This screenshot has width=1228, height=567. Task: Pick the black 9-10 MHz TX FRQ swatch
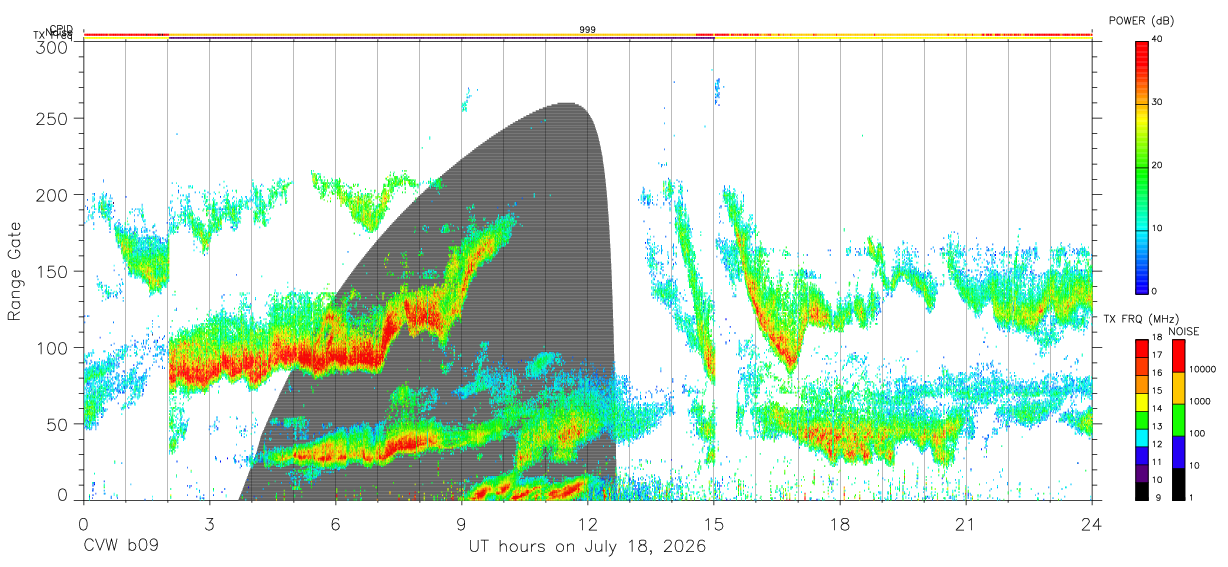[x=1141, y=490]
